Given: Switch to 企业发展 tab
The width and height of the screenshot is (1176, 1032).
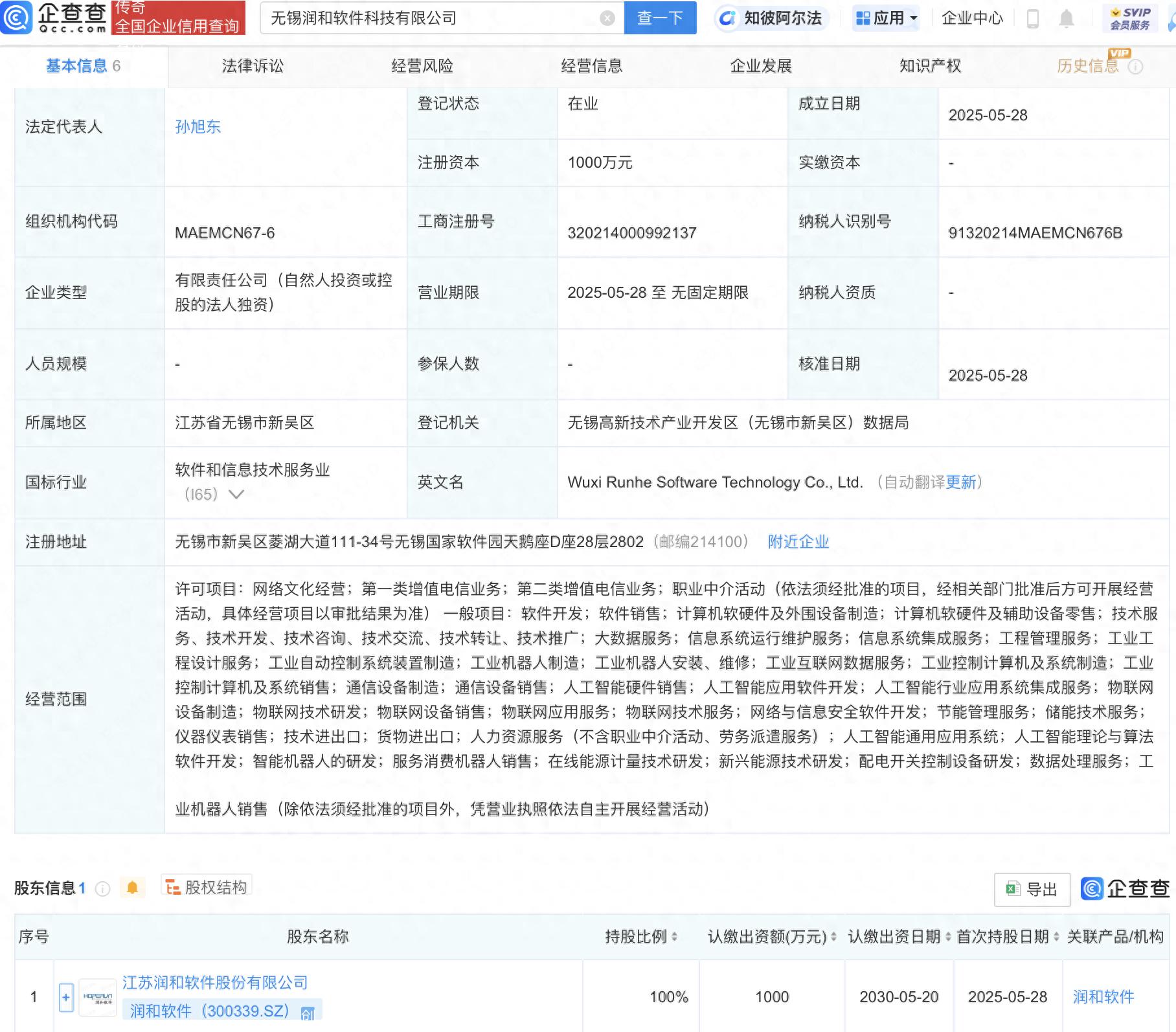Looking at the screenshot, I should click(x=761, y=66).
